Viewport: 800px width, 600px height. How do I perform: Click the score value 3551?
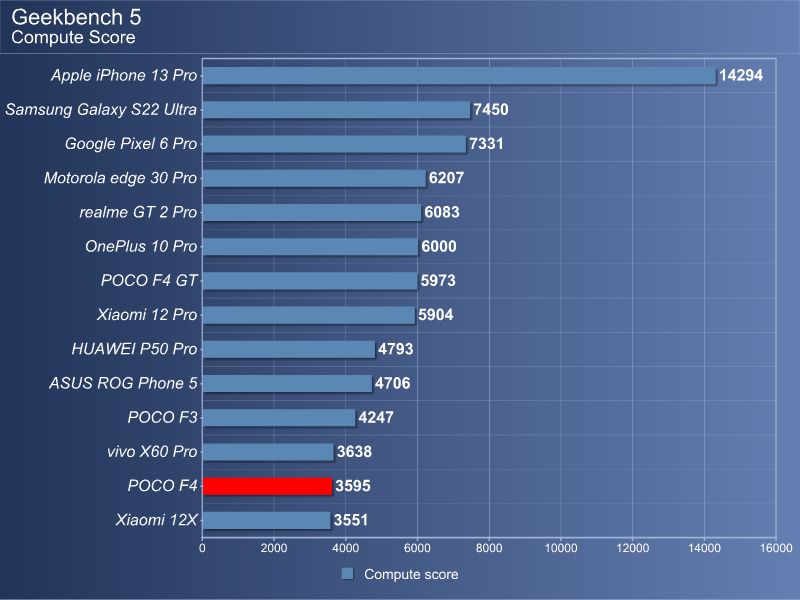click(351, 520)
